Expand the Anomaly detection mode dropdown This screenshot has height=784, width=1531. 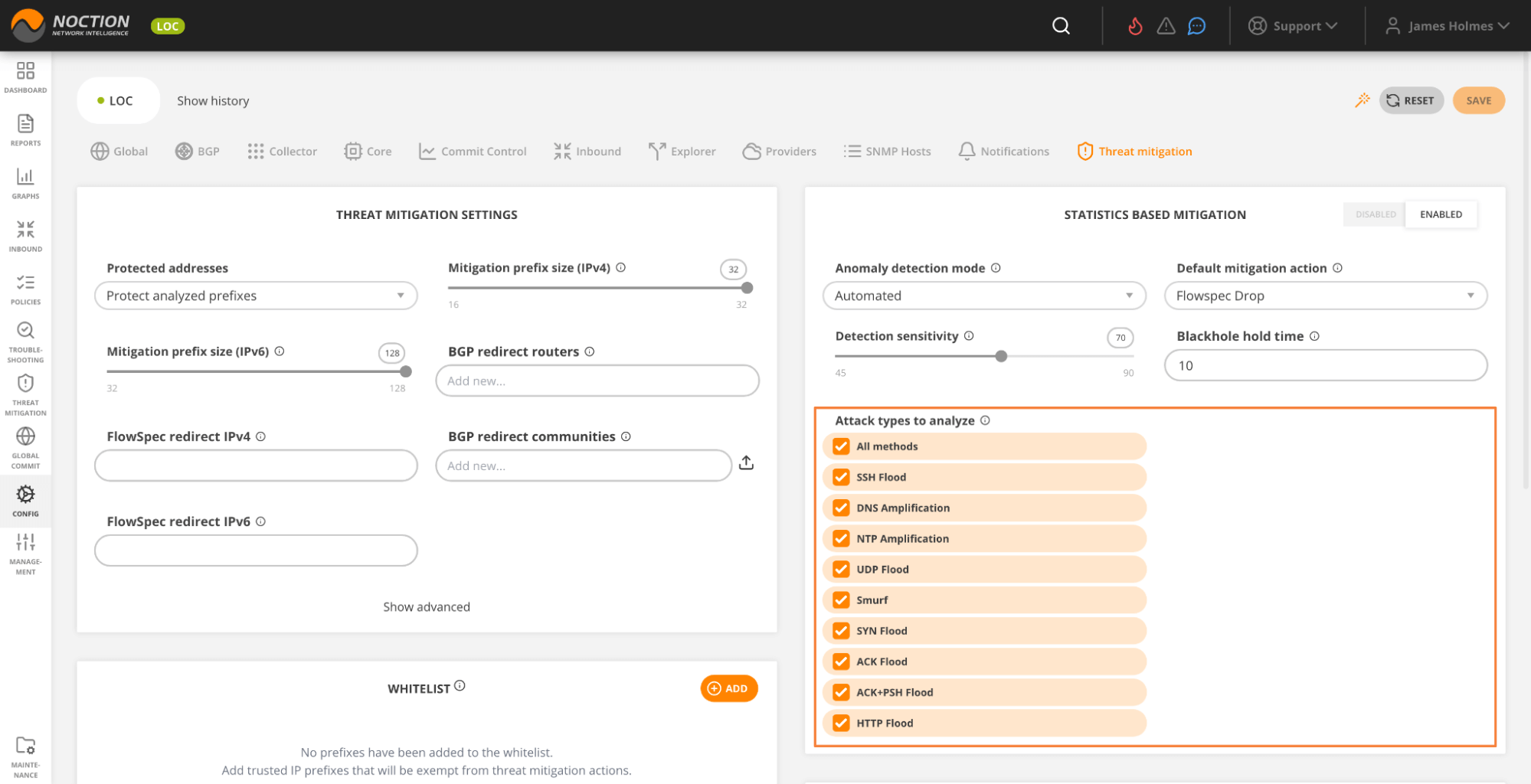(983, 296)
